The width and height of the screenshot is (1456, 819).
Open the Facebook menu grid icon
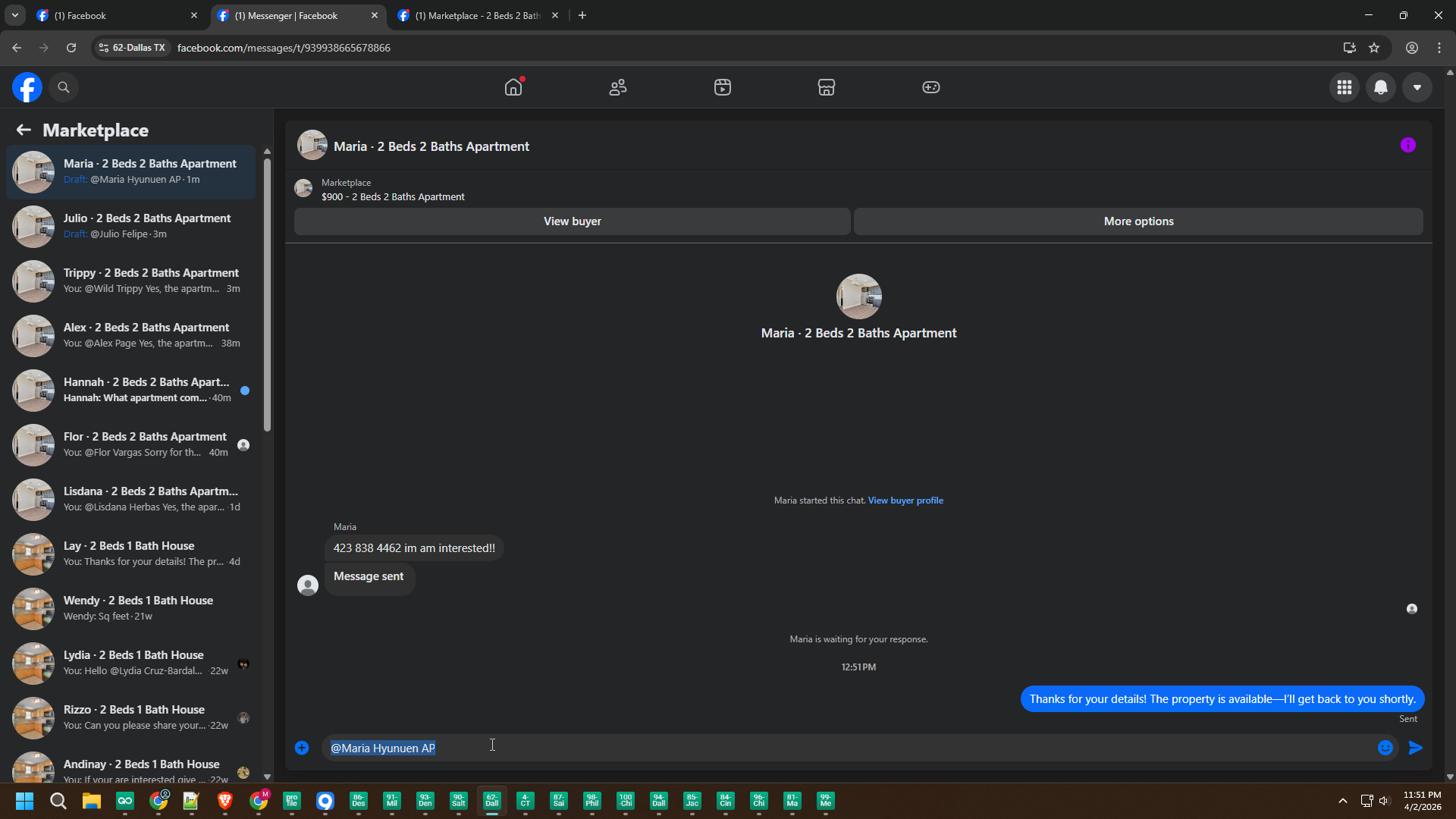[1345, 87]
